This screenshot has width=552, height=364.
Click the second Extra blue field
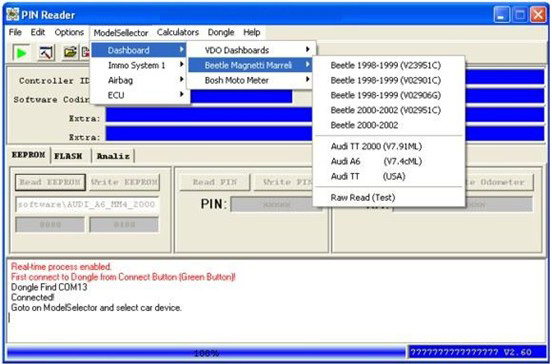tap(209, 134)
